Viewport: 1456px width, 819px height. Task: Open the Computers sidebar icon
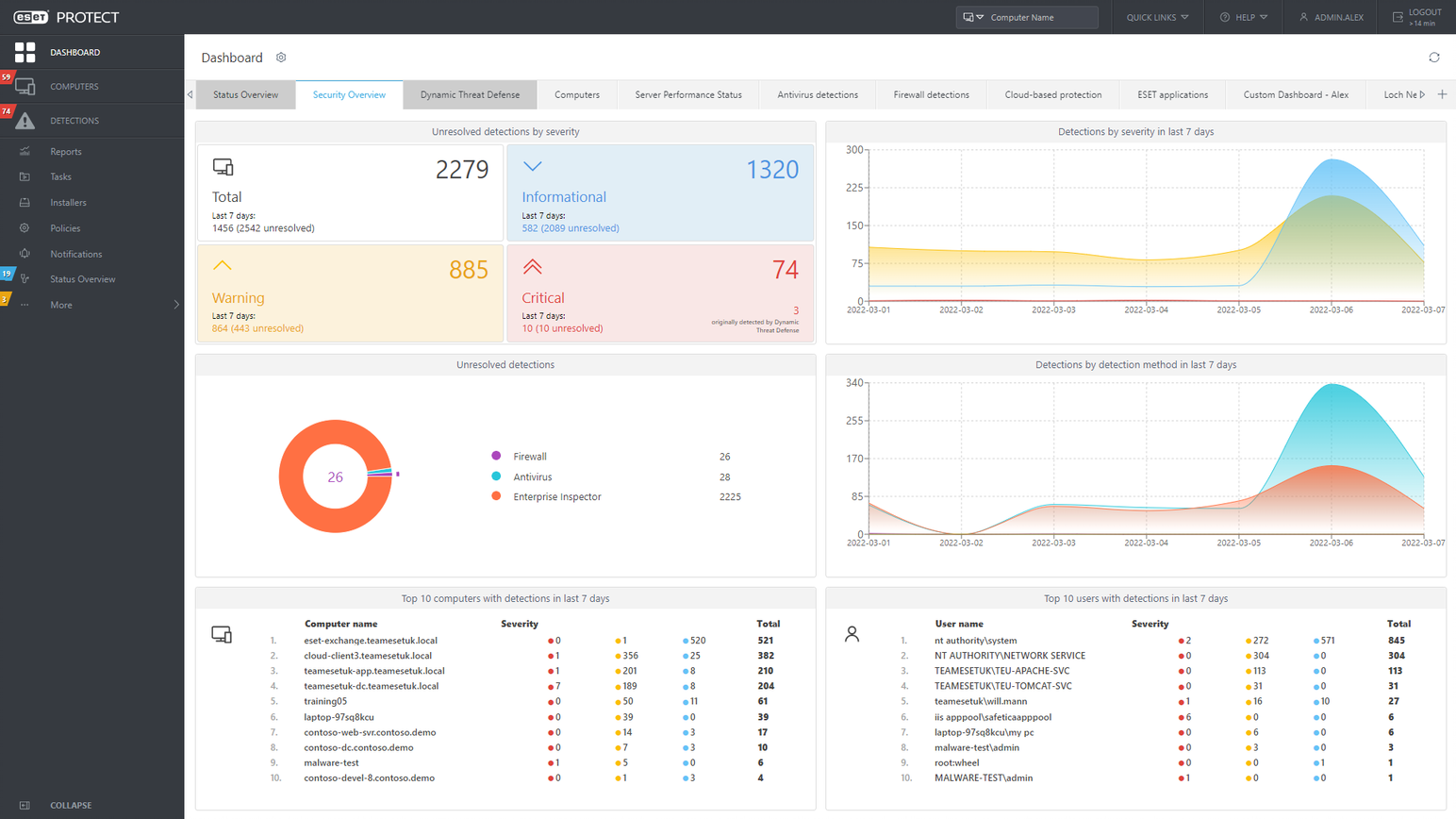coord(25,87)
